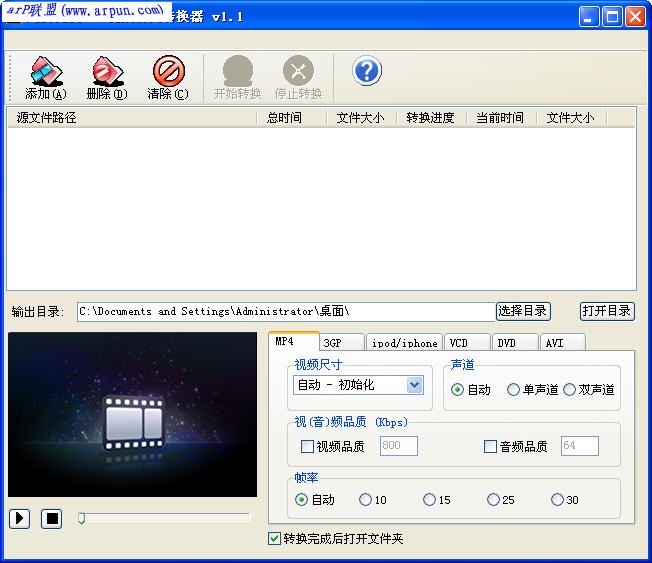652x563 pixels.
Task: Switch to the ipod/iphone tab
Action: (x=405, y=343)
